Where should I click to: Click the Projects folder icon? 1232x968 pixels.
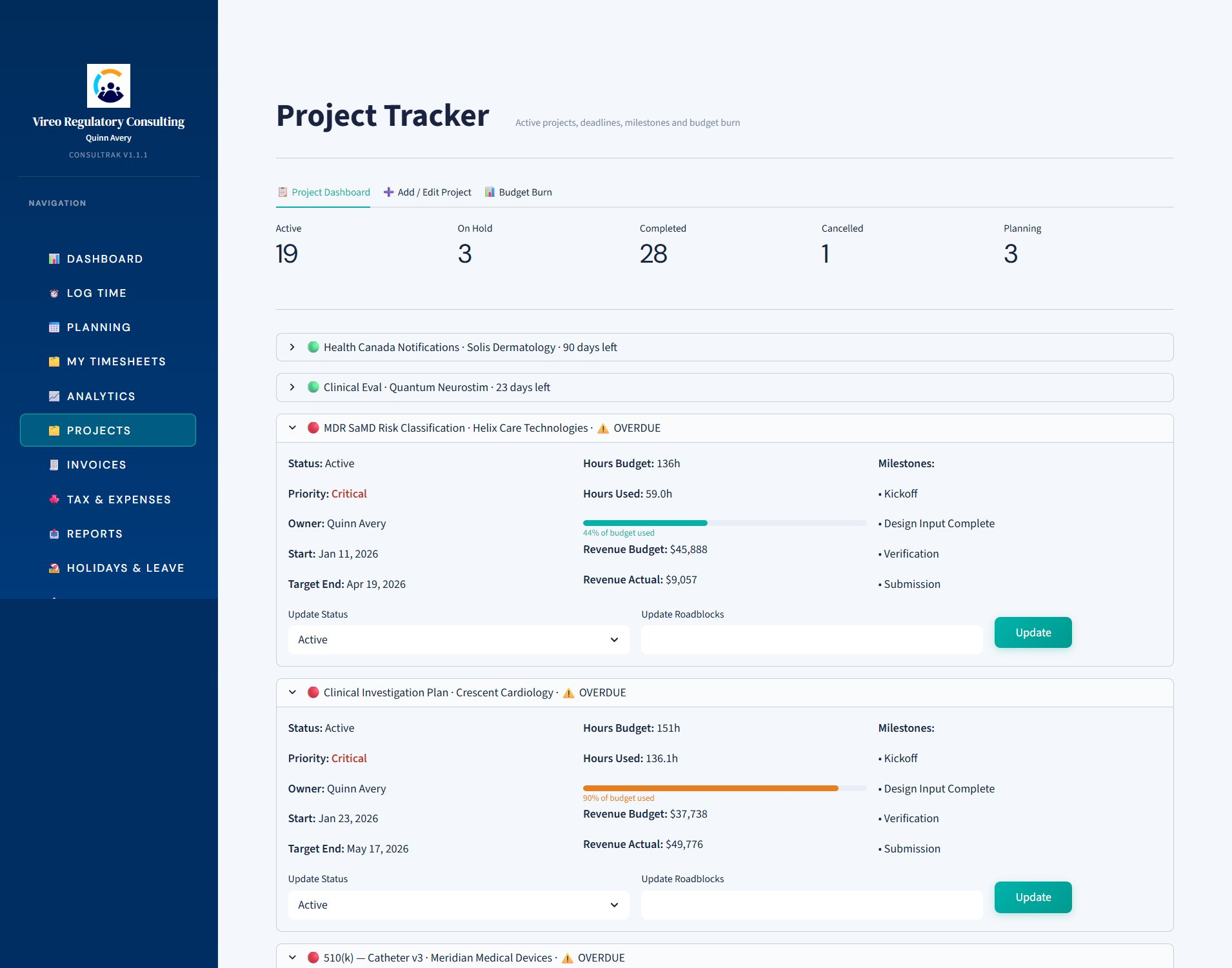point(54,430)
